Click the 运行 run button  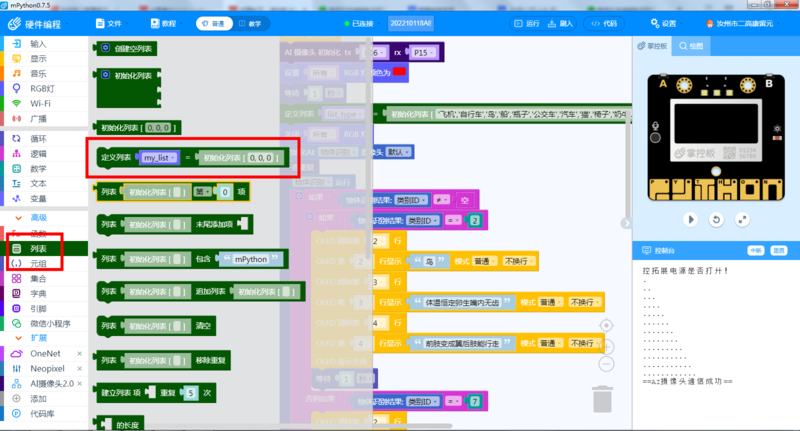(x=528, y=23)
